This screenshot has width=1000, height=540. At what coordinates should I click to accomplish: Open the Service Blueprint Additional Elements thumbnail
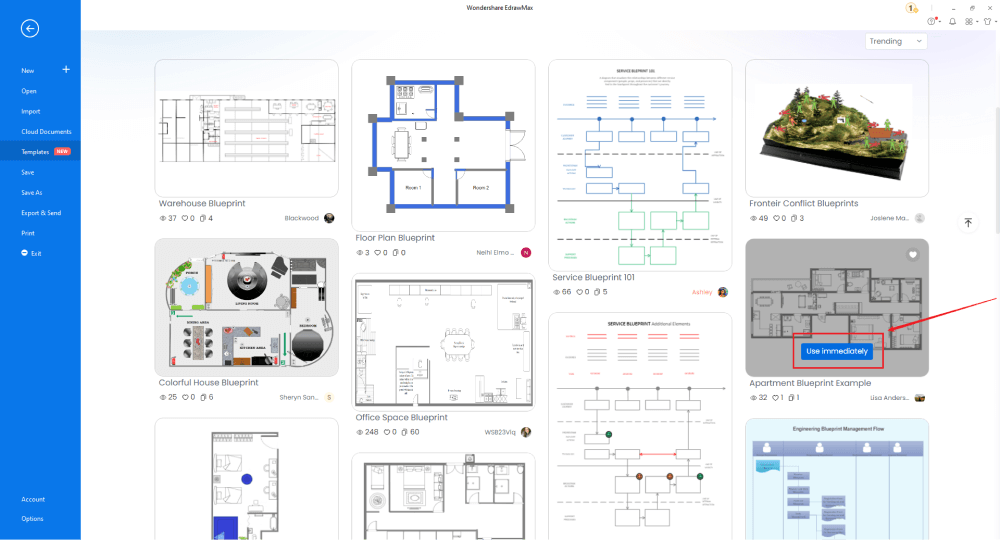point(640,426)
